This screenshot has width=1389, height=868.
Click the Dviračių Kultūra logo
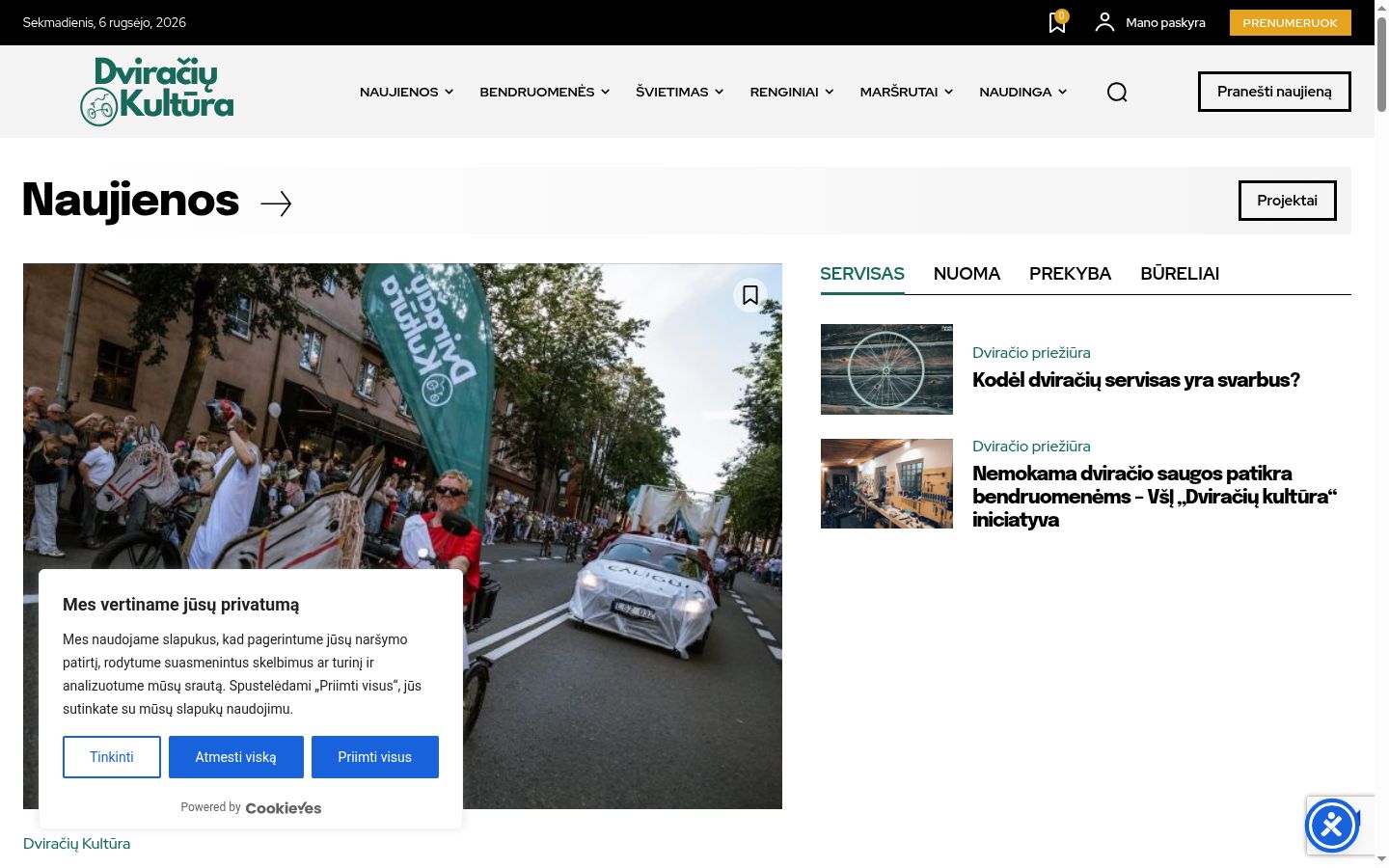(157, 92)
